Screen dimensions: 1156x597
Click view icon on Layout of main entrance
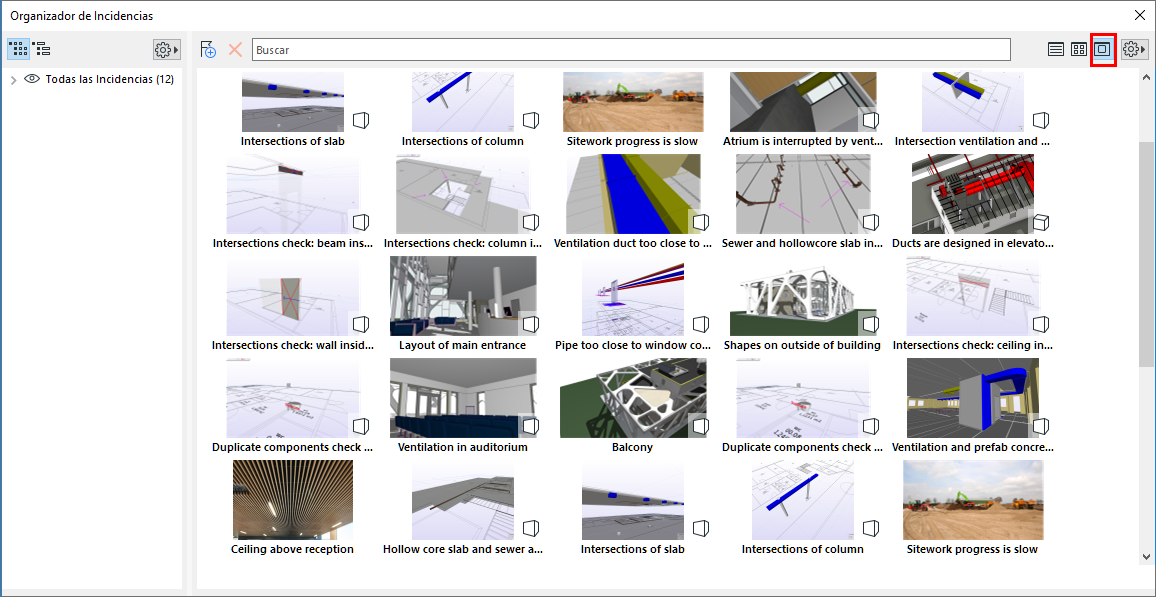pyautogui.click(x=531, y=324)
